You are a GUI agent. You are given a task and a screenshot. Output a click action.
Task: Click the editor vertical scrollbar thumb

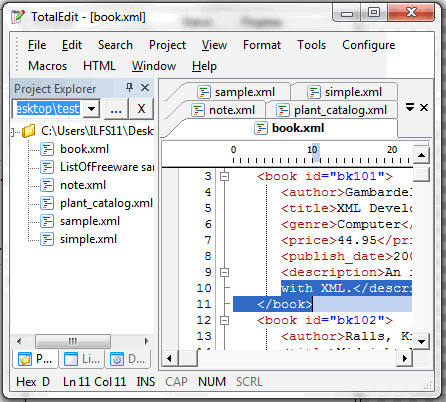click(421, 174)
